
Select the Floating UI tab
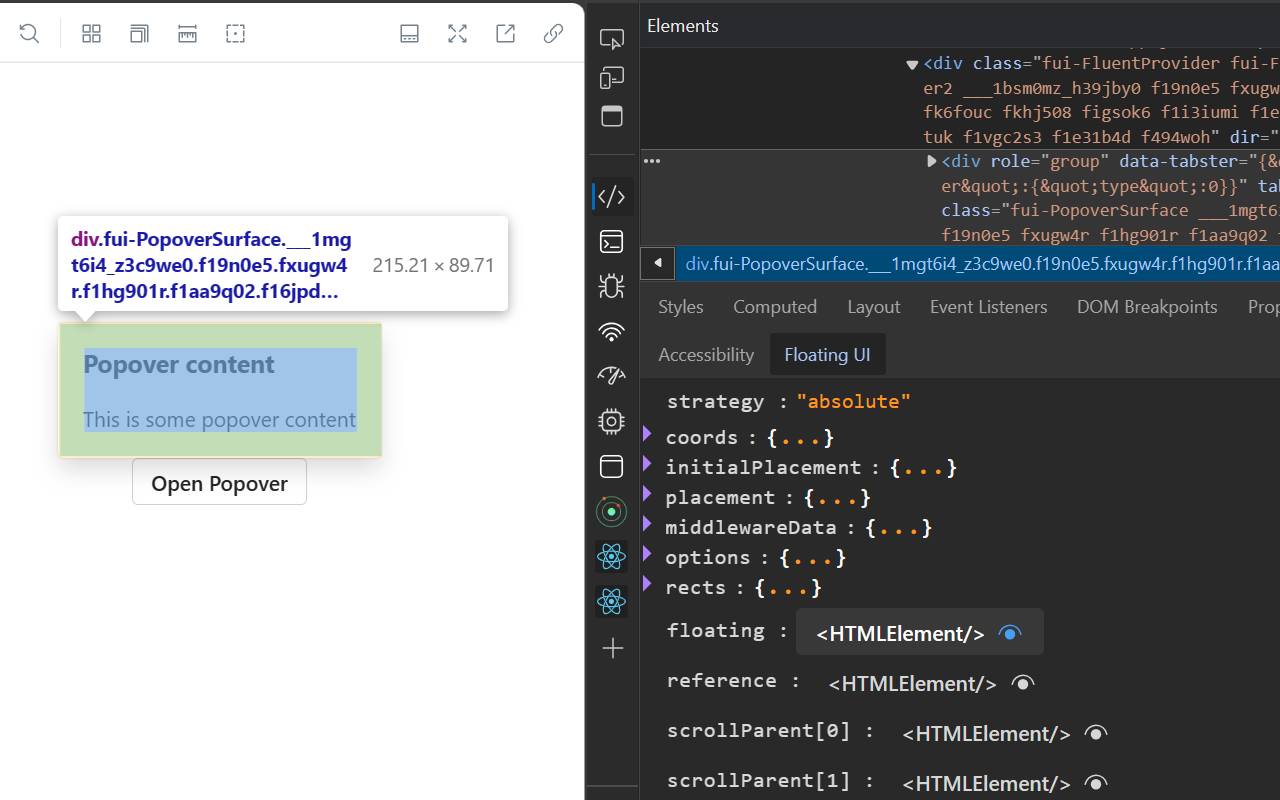point(827,355)
